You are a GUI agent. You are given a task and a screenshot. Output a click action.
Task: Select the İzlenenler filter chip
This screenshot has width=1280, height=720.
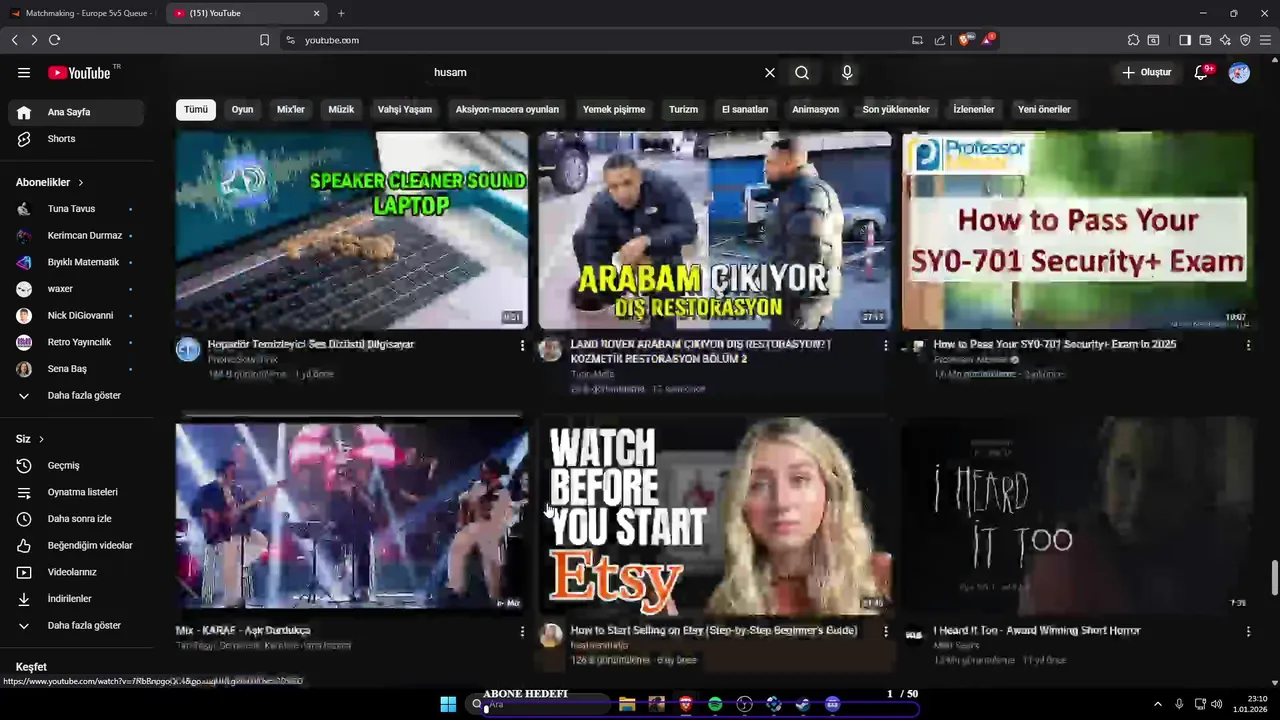pos(974,109)
